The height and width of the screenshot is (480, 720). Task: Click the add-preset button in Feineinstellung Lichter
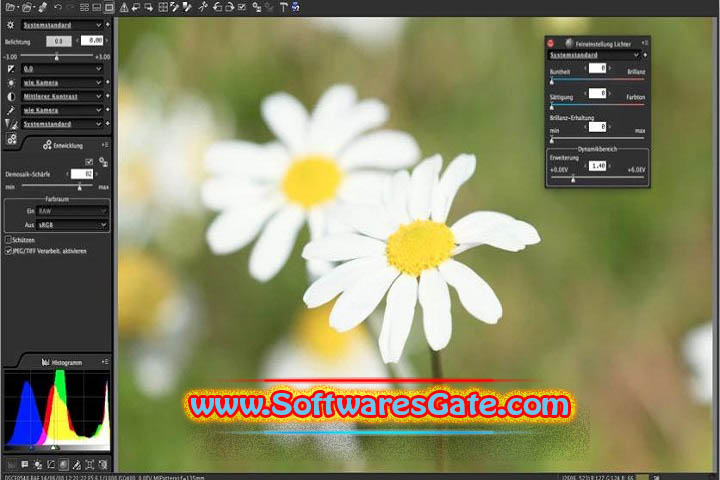pyautogui.click(x=645, y=55)
